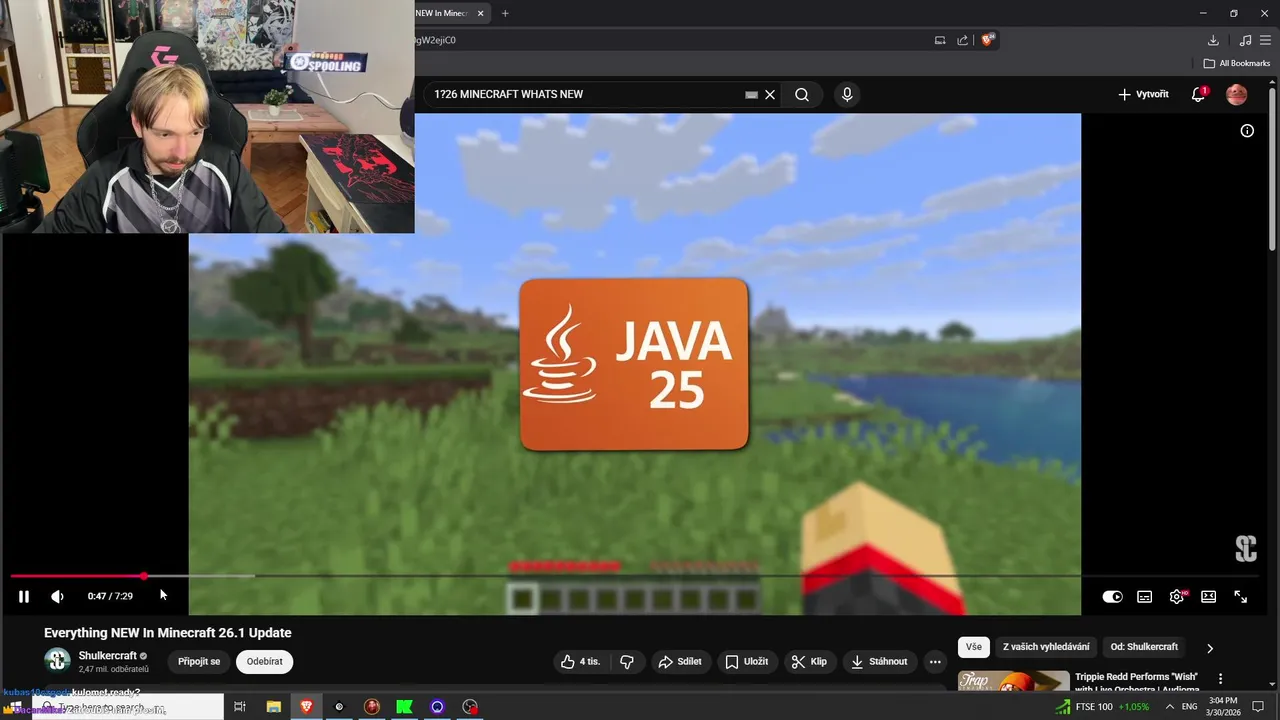Screen dimensions: 1280x720
Task: Open the Trippie Redd recommended video thumbnail
Action: 1013,681
